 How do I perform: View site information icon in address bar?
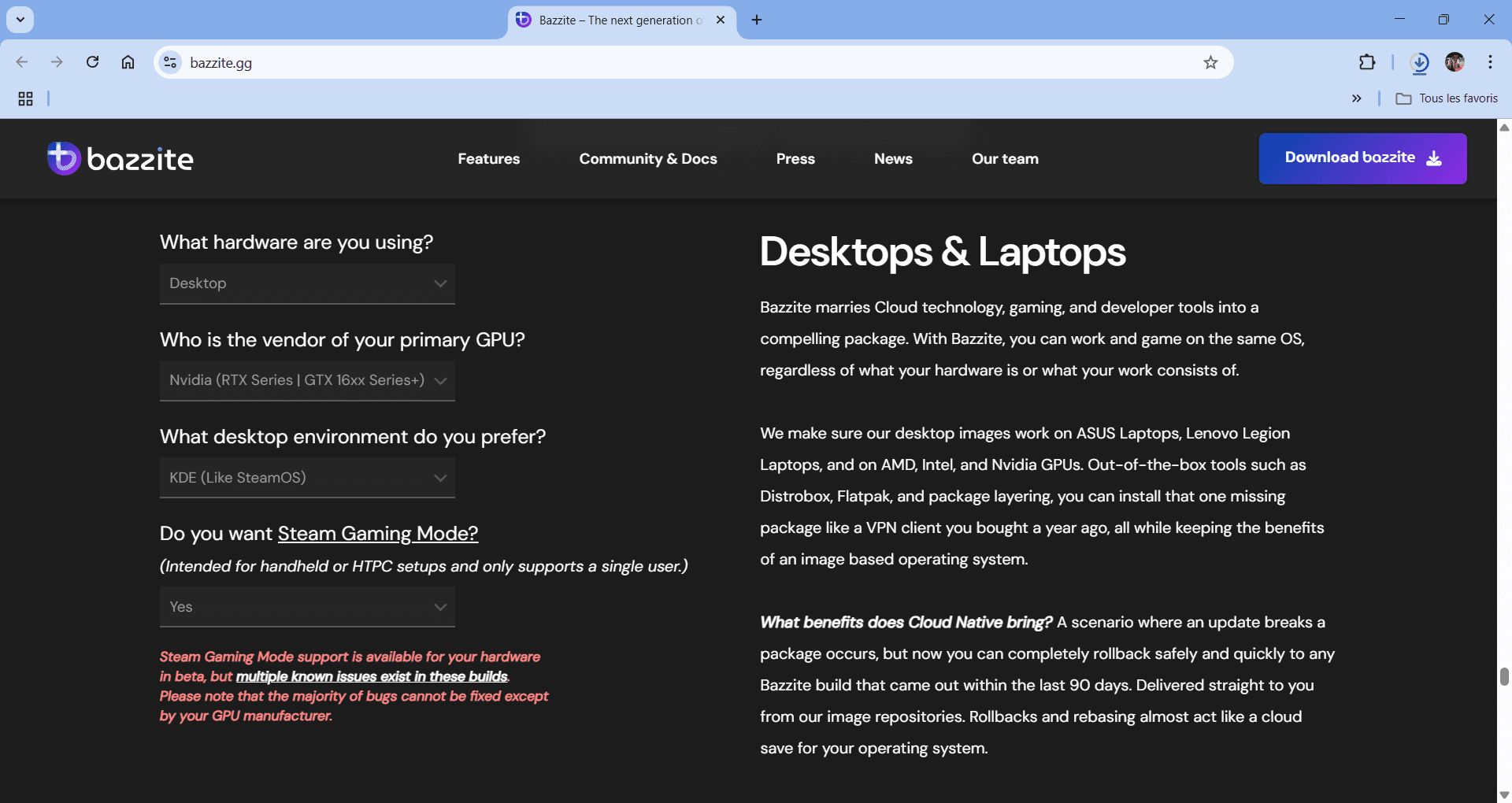pyautogui.click(x=170, y=62)
